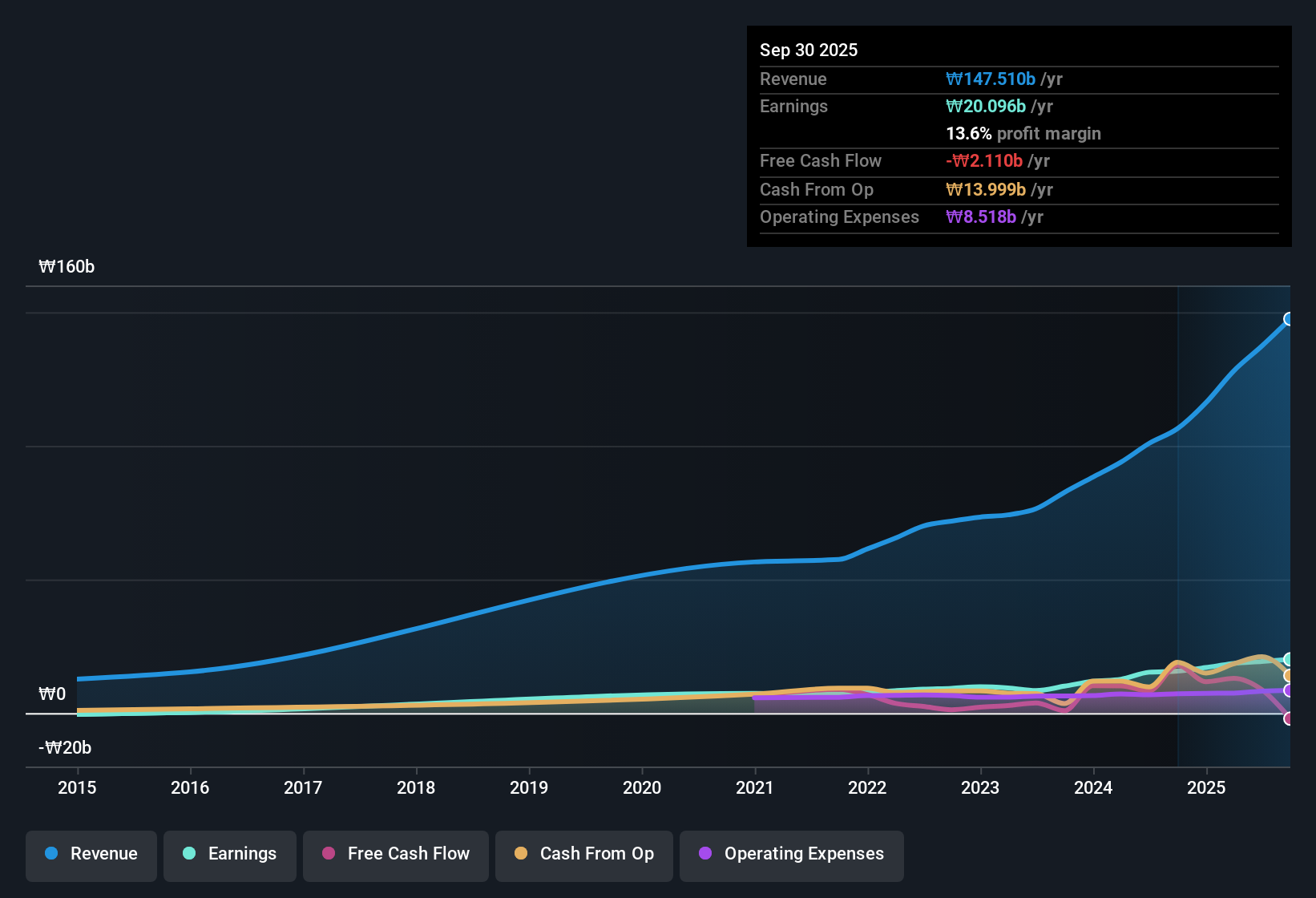The height and width of the screenshot is (898, 1316).
Task: Click the Free Cash Flow endpoint marker
Action: point(1289,719)
